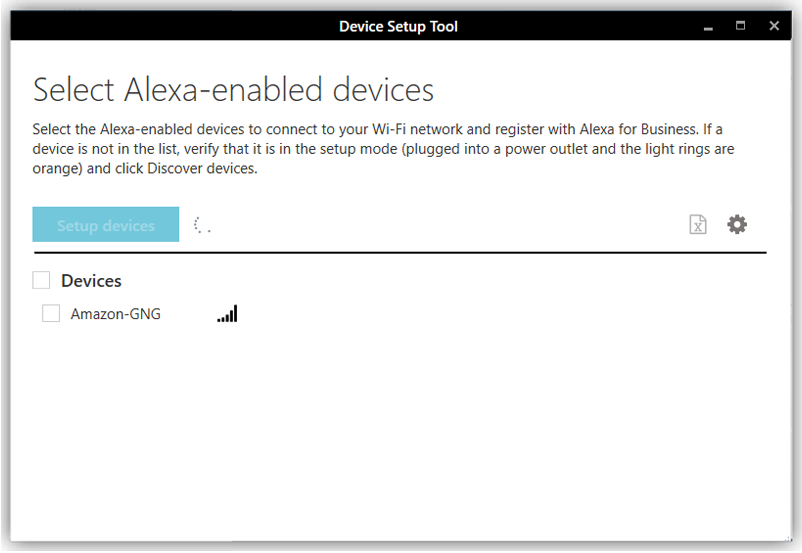Viewport: 802px width, 553px height.
Task: Tick the Amazon-GNG device checkbox
Action: coord(51,314)
